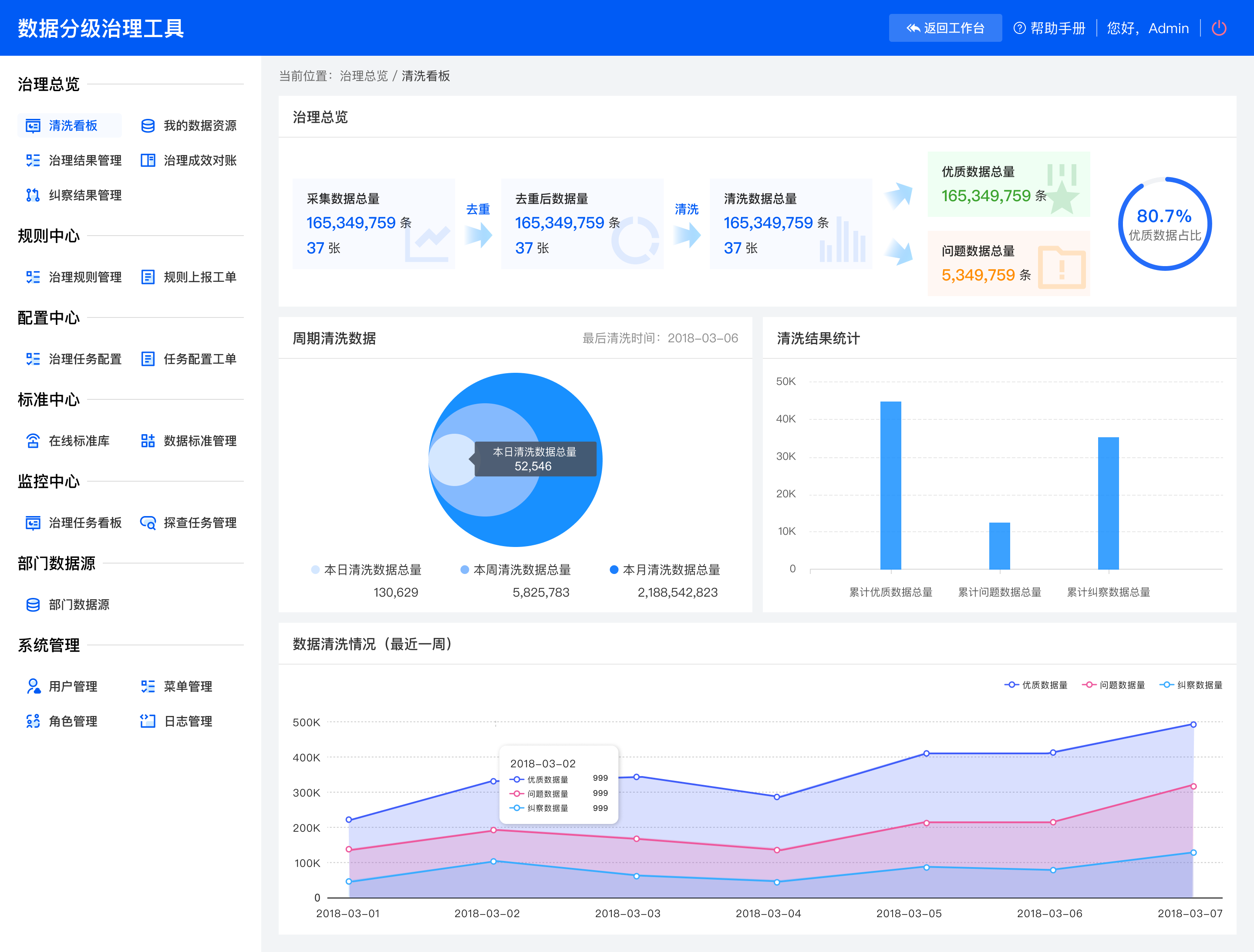
Task: Click 治理总览 in breadcrumb
Action: (364, 76)
